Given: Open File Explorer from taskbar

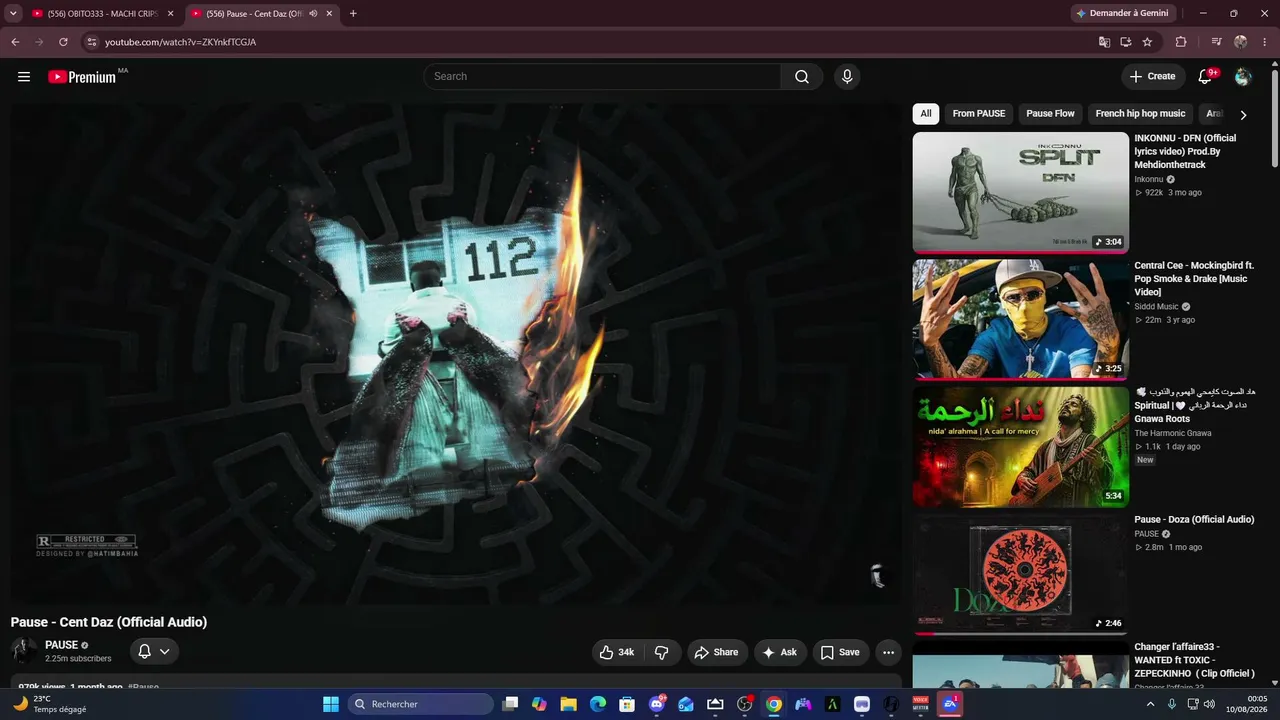Looking at the screenshot, I should pos(568,704).
